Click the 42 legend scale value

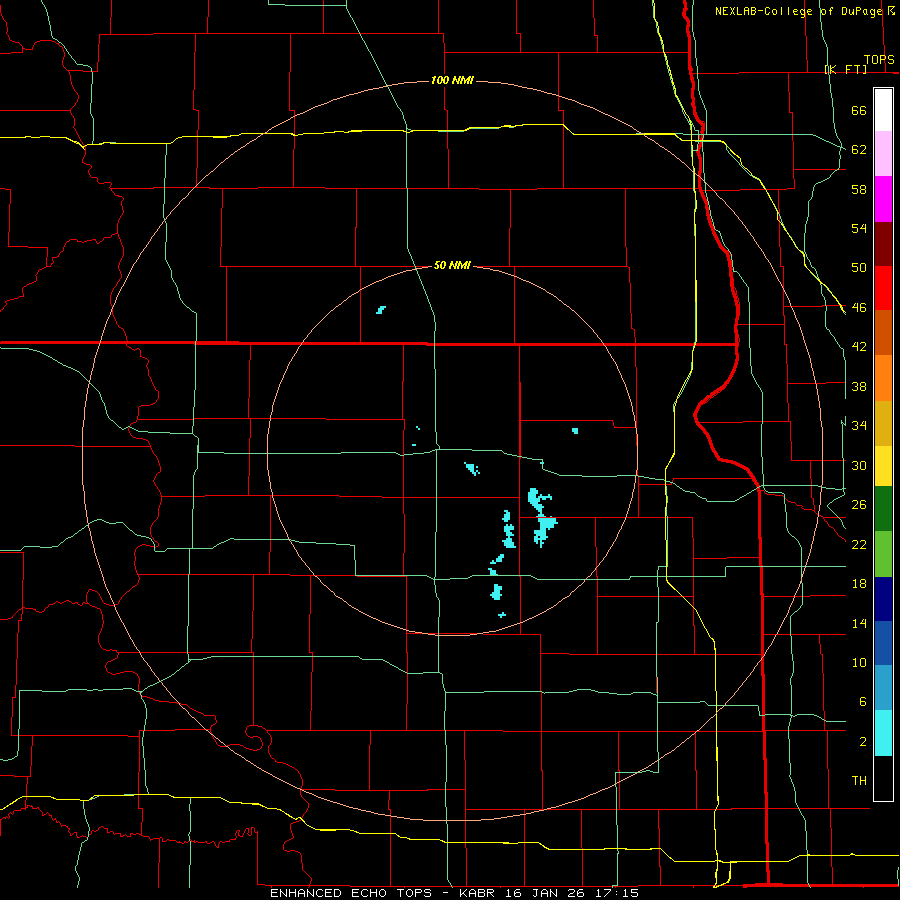(x=859, y=347)
